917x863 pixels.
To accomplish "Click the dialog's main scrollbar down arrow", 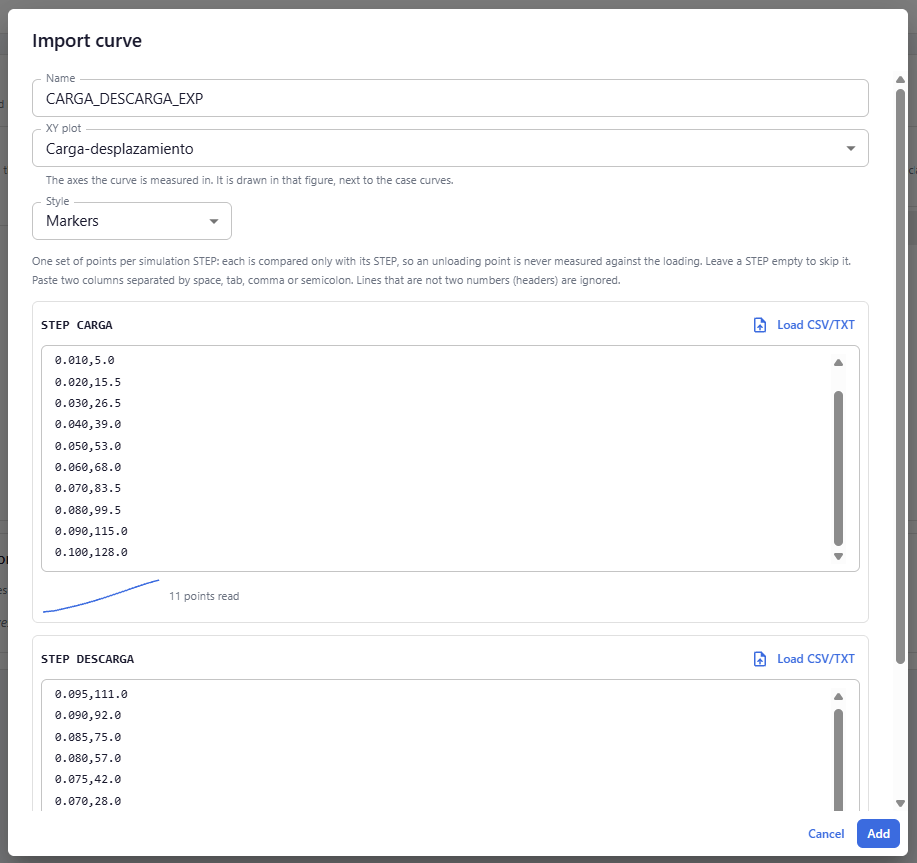I will coord(901,803).
